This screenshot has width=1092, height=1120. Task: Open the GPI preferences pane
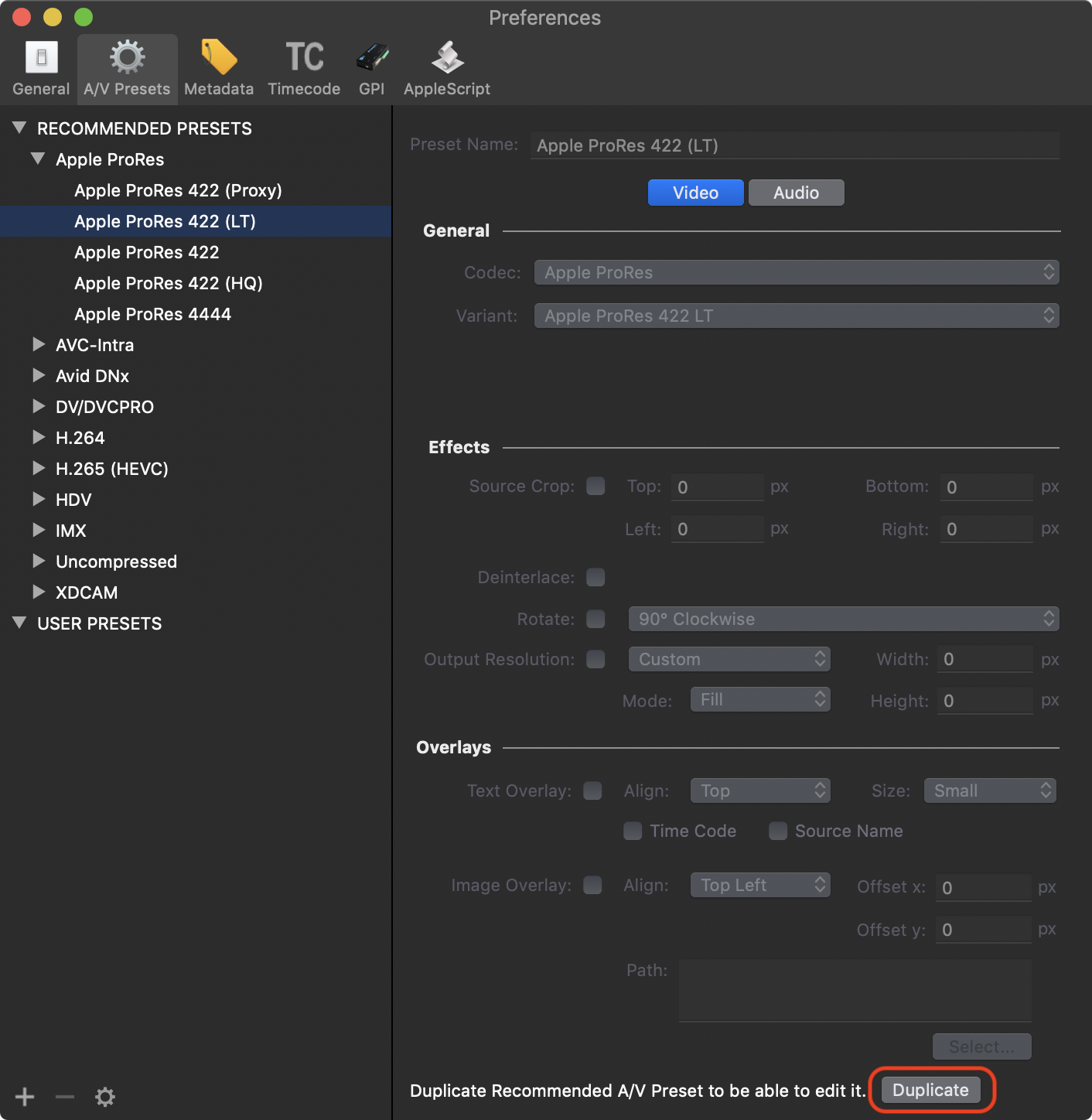pos(372,70)
